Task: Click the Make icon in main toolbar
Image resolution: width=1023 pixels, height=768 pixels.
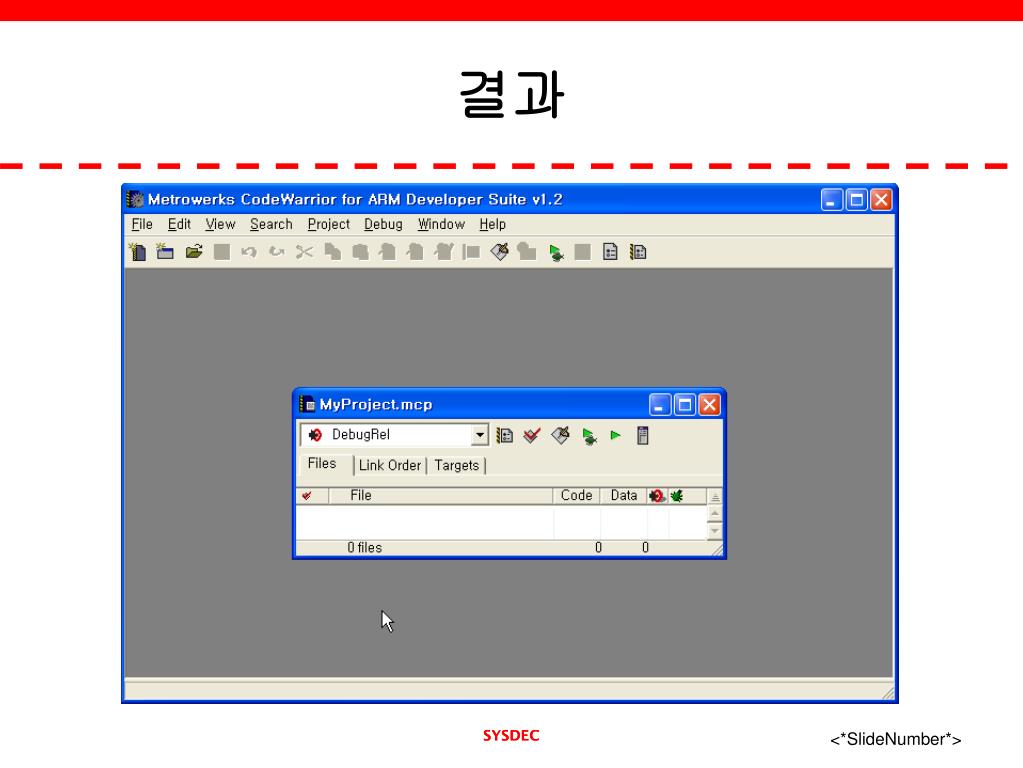Action: pyautogui.click(x=500, y=252)
